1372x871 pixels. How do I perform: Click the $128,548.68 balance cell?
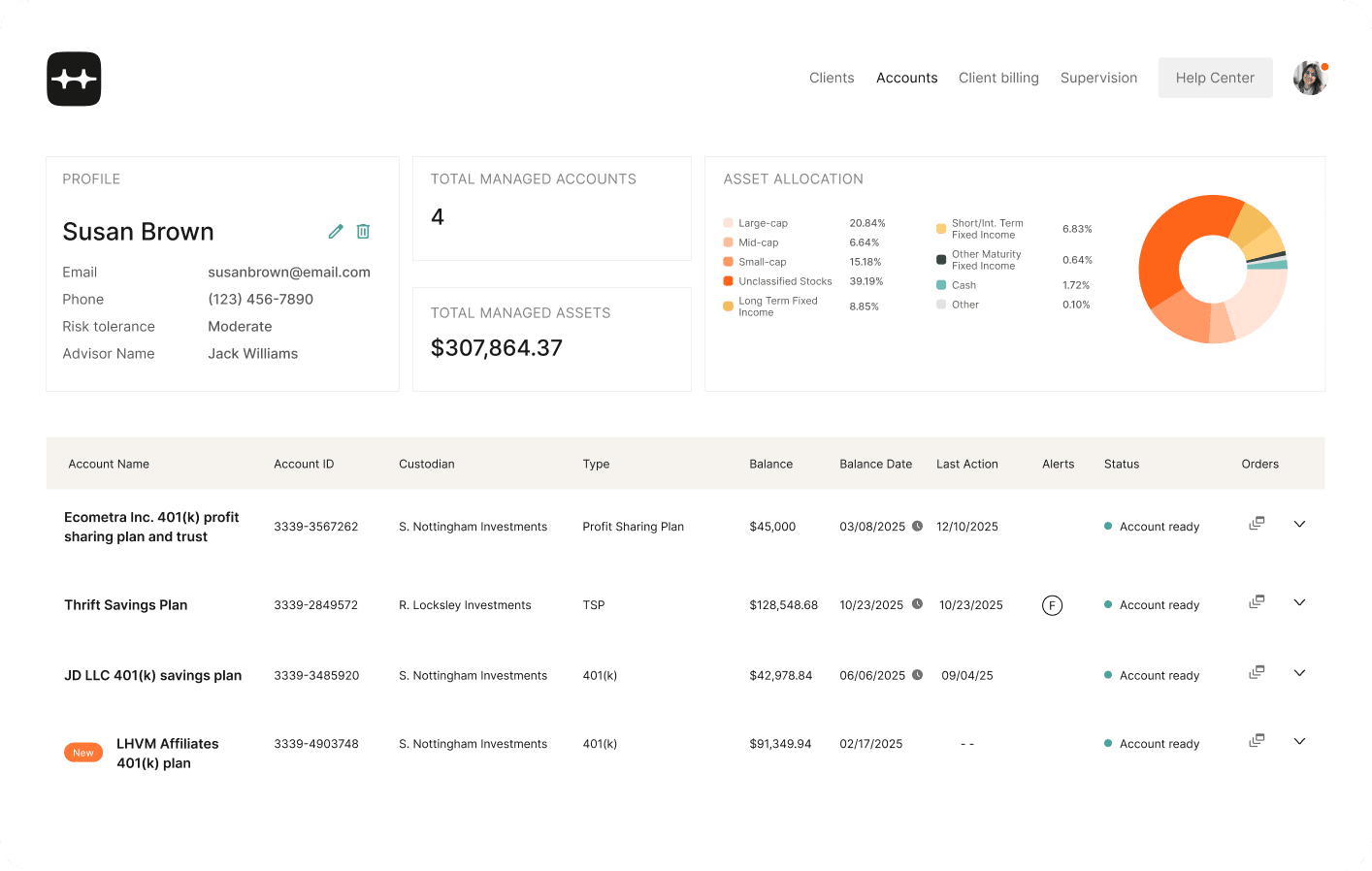(x=783, y=605)
